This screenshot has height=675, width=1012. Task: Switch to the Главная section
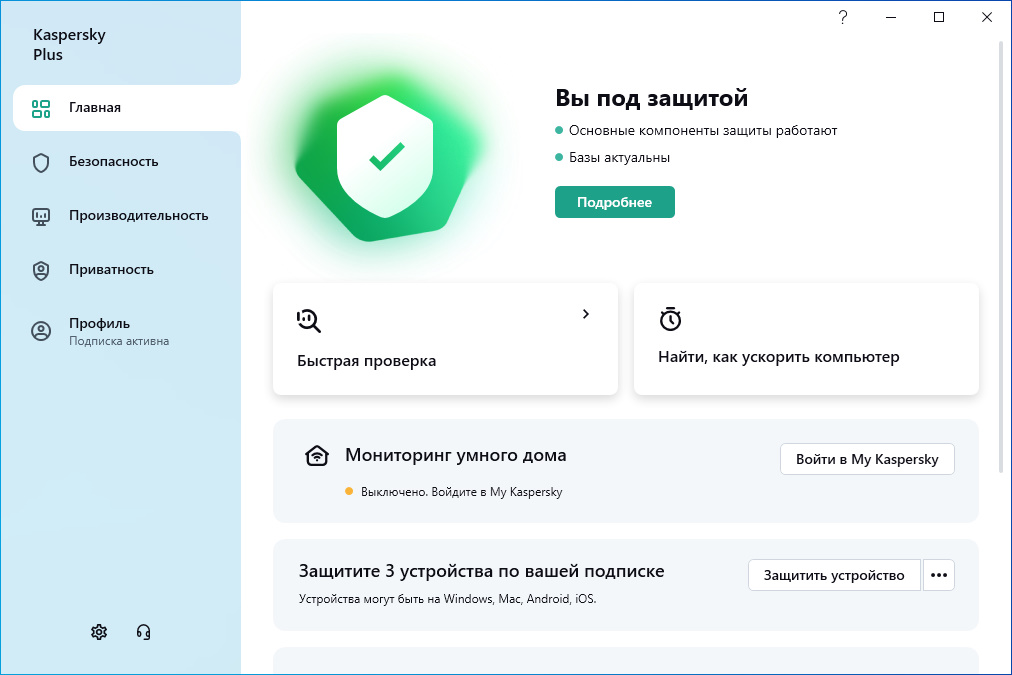pos(126,108)
